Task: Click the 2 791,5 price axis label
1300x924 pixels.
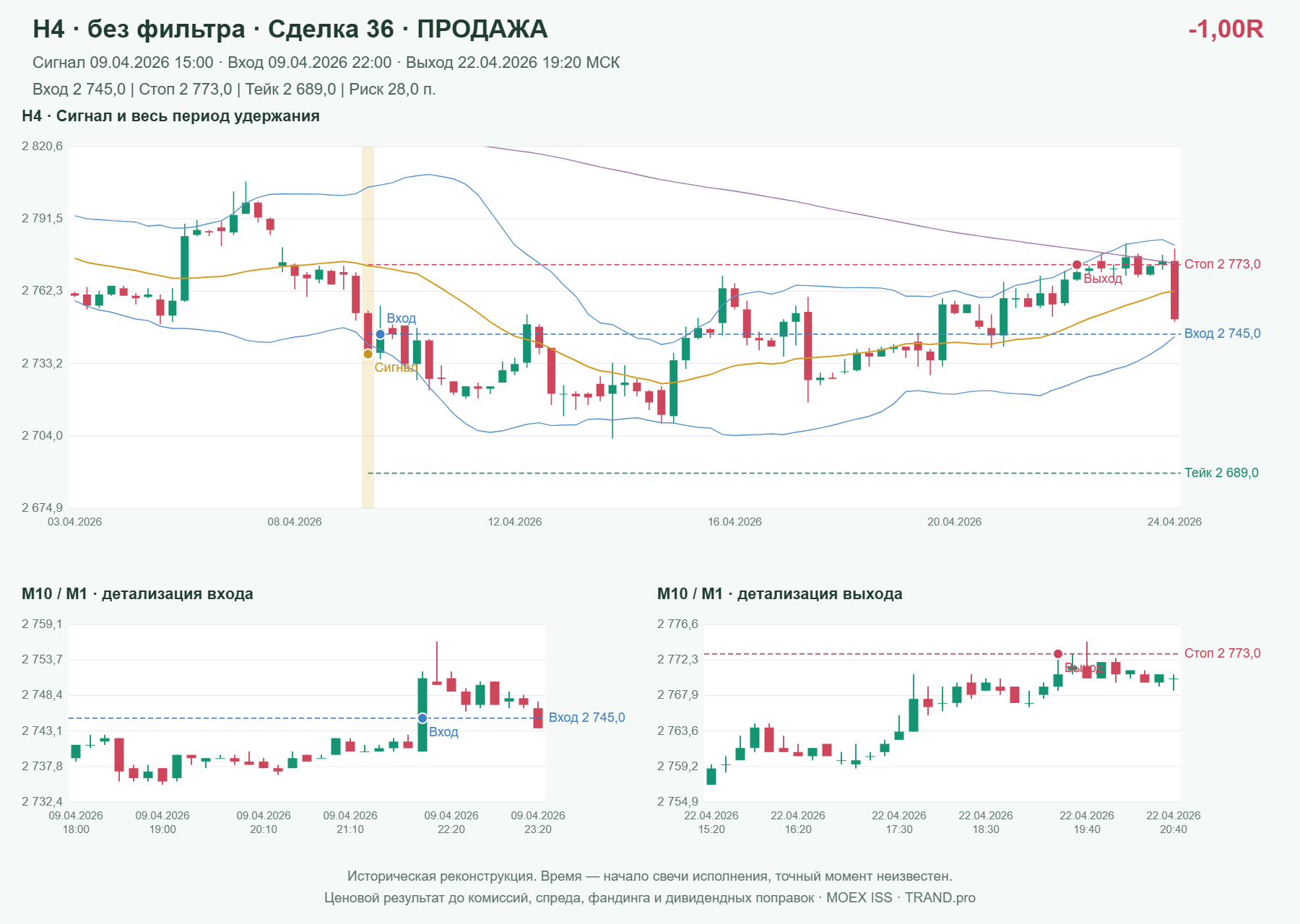Action: point(43,218)
